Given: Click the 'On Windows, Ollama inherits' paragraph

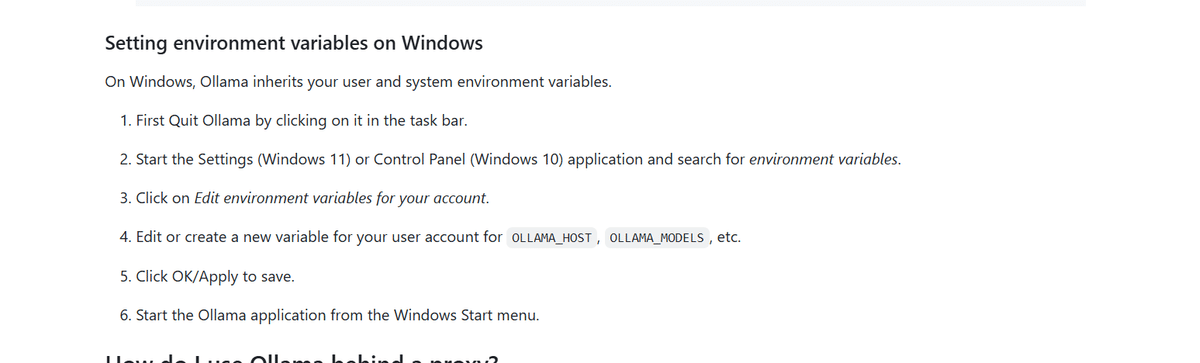Looking at the screenshot, I should pos(358,82).
